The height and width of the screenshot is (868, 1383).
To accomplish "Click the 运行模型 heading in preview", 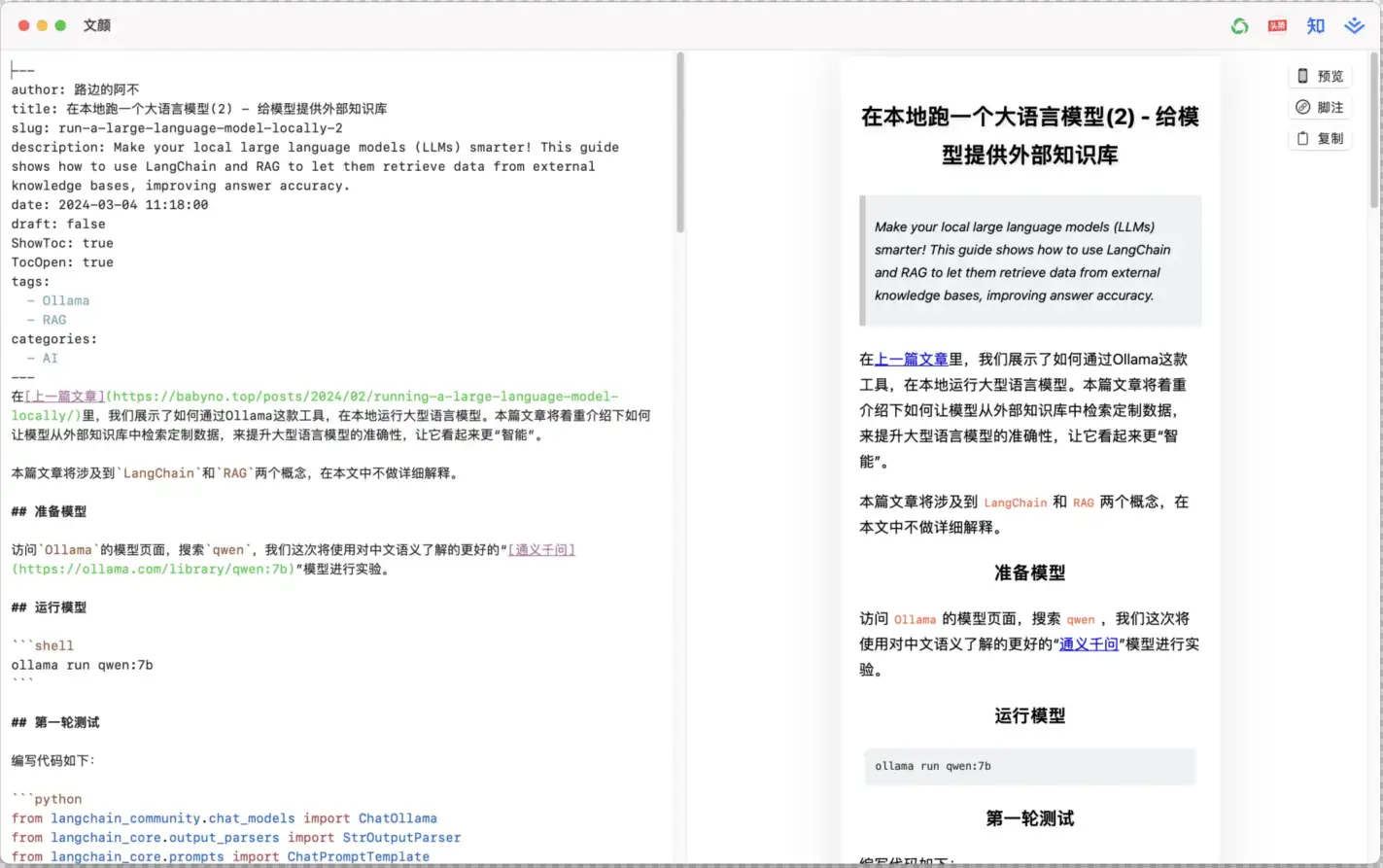I will (1030, 715).
